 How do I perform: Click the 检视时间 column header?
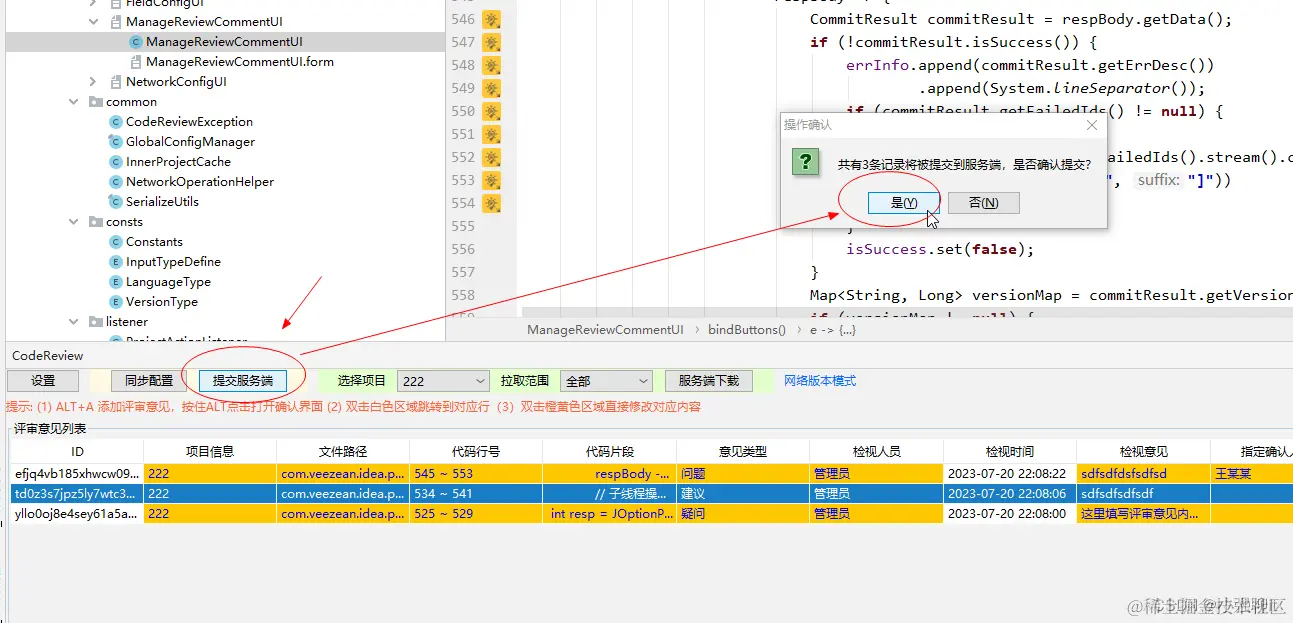click(1010, 452)
